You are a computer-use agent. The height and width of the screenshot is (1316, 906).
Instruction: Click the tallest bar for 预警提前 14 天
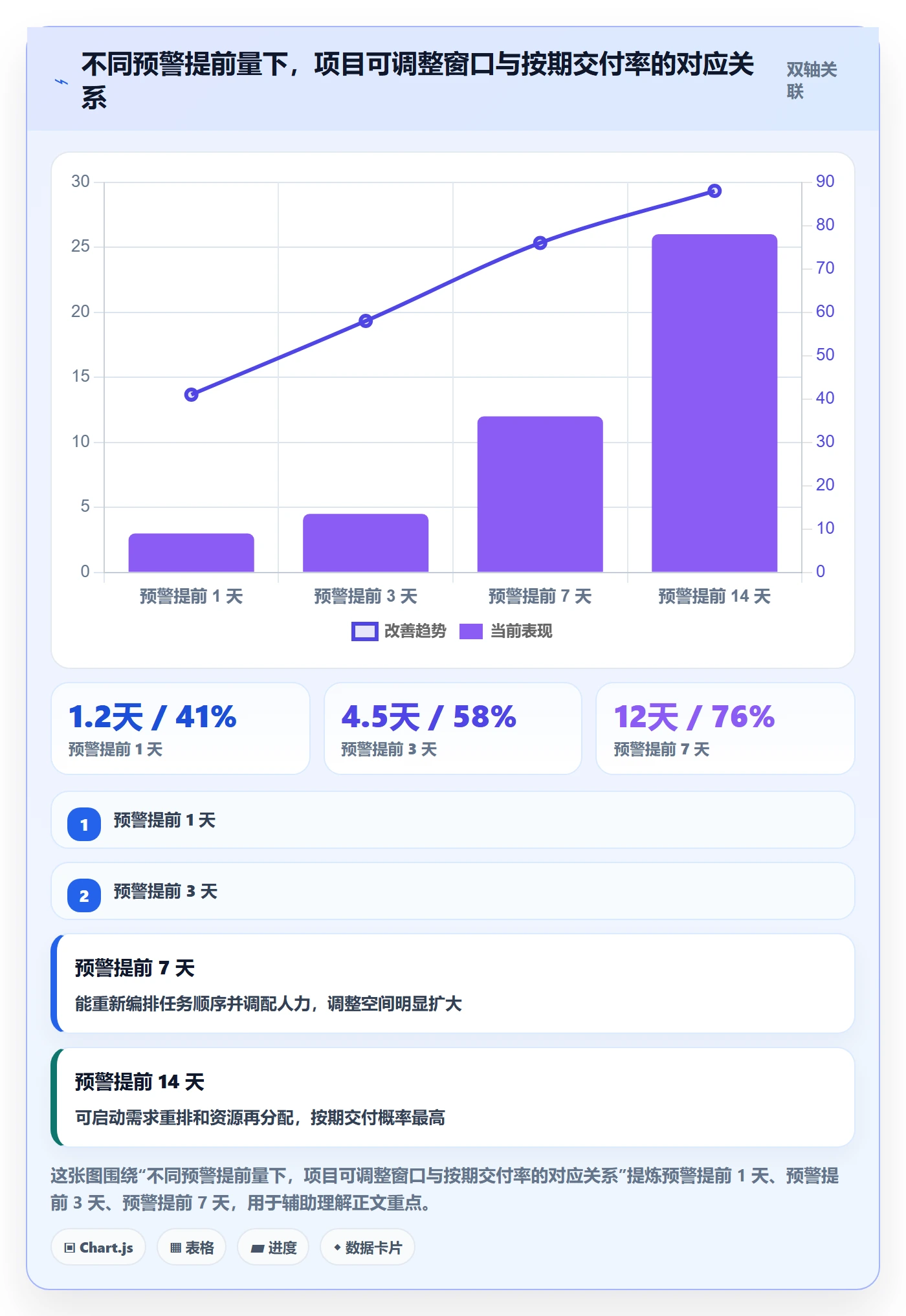[714, 403]
